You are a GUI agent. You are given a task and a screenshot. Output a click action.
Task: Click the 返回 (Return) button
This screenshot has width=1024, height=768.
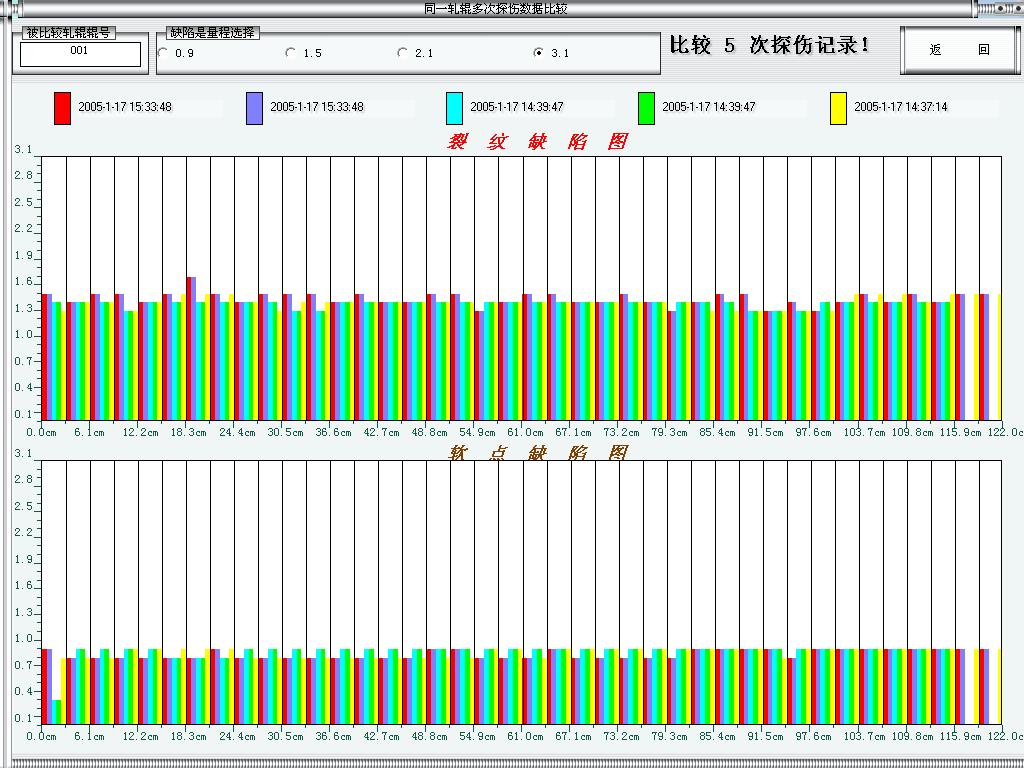point(958,49)
